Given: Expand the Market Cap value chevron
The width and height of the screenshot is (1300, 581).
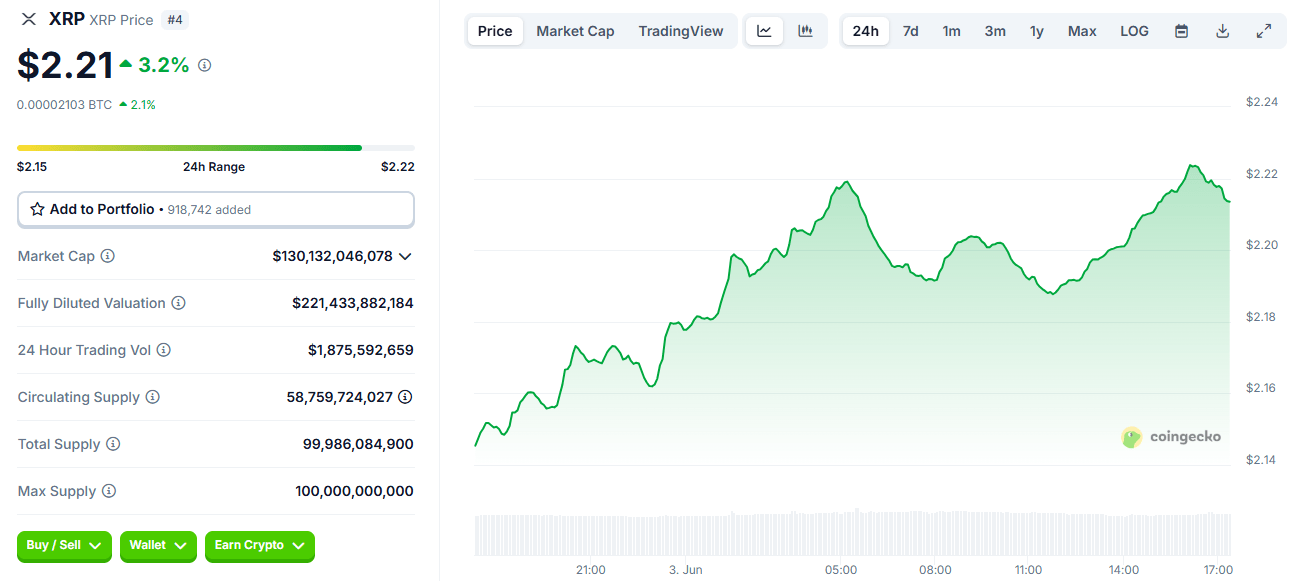Looking at the screenshot, I should [x=405, y=257].
